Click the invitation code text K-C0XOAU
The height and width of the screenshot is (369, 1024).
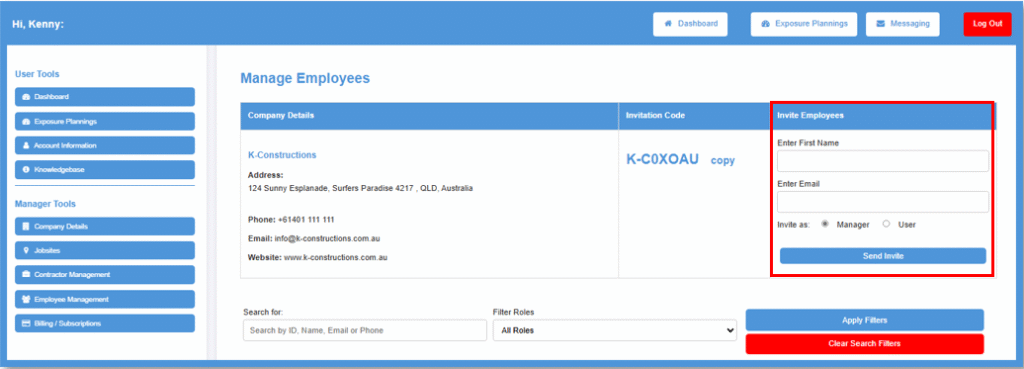pos(662,159)
